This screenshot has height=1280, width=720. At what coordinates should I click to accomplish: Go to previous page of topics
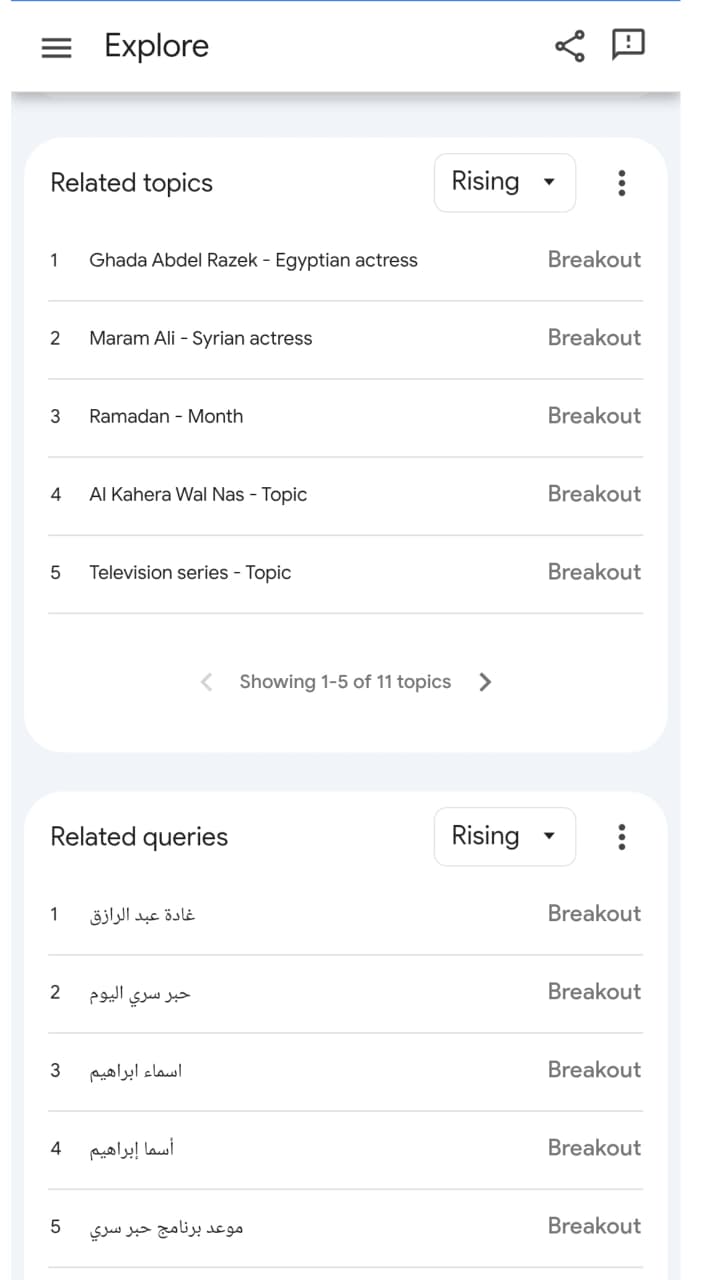pos(206,682)
